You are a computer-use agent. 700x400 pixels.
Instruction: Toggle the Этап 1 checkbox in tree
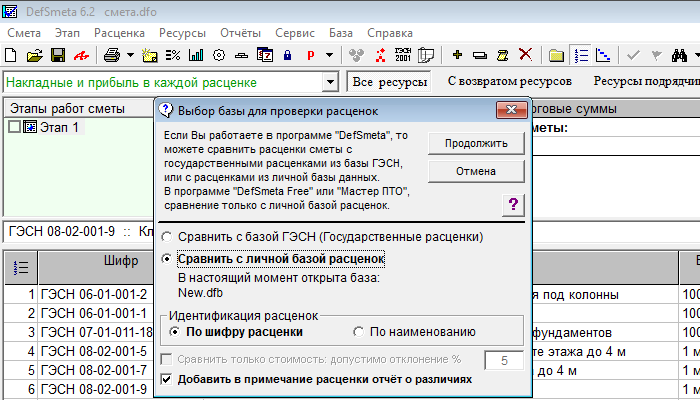14,127
